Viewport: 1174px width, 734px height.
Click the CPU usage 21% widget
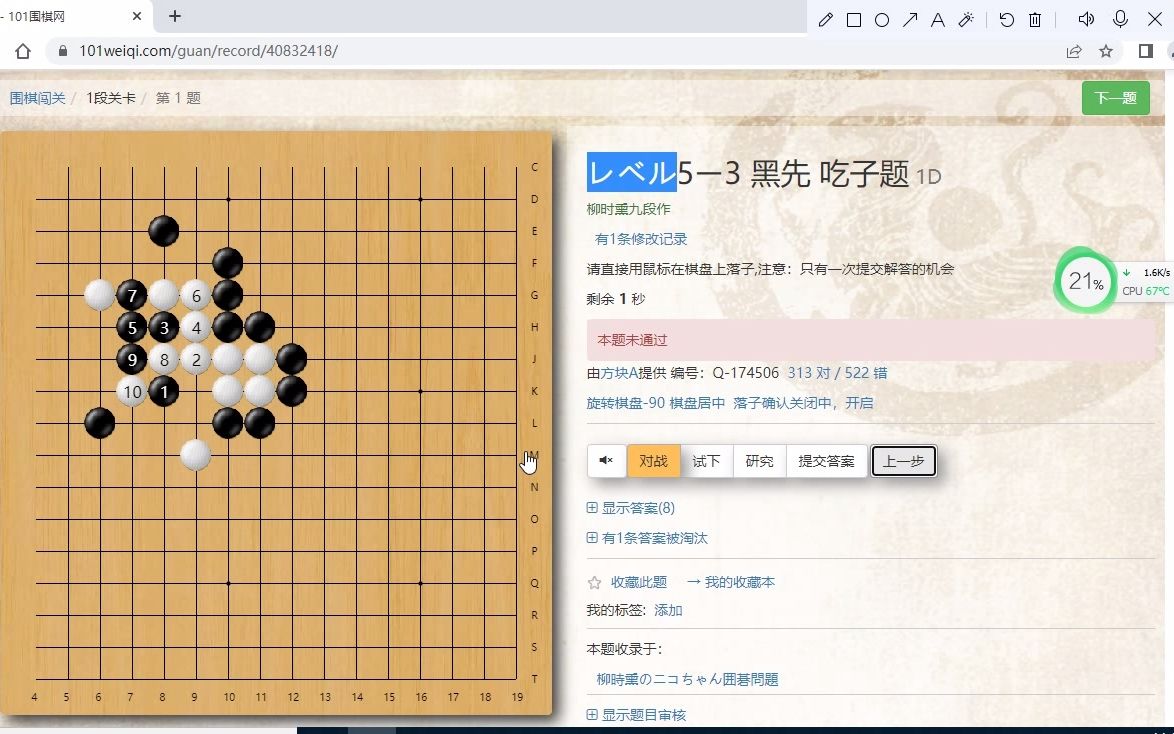pyautogui.click(x=1085, y=282)
